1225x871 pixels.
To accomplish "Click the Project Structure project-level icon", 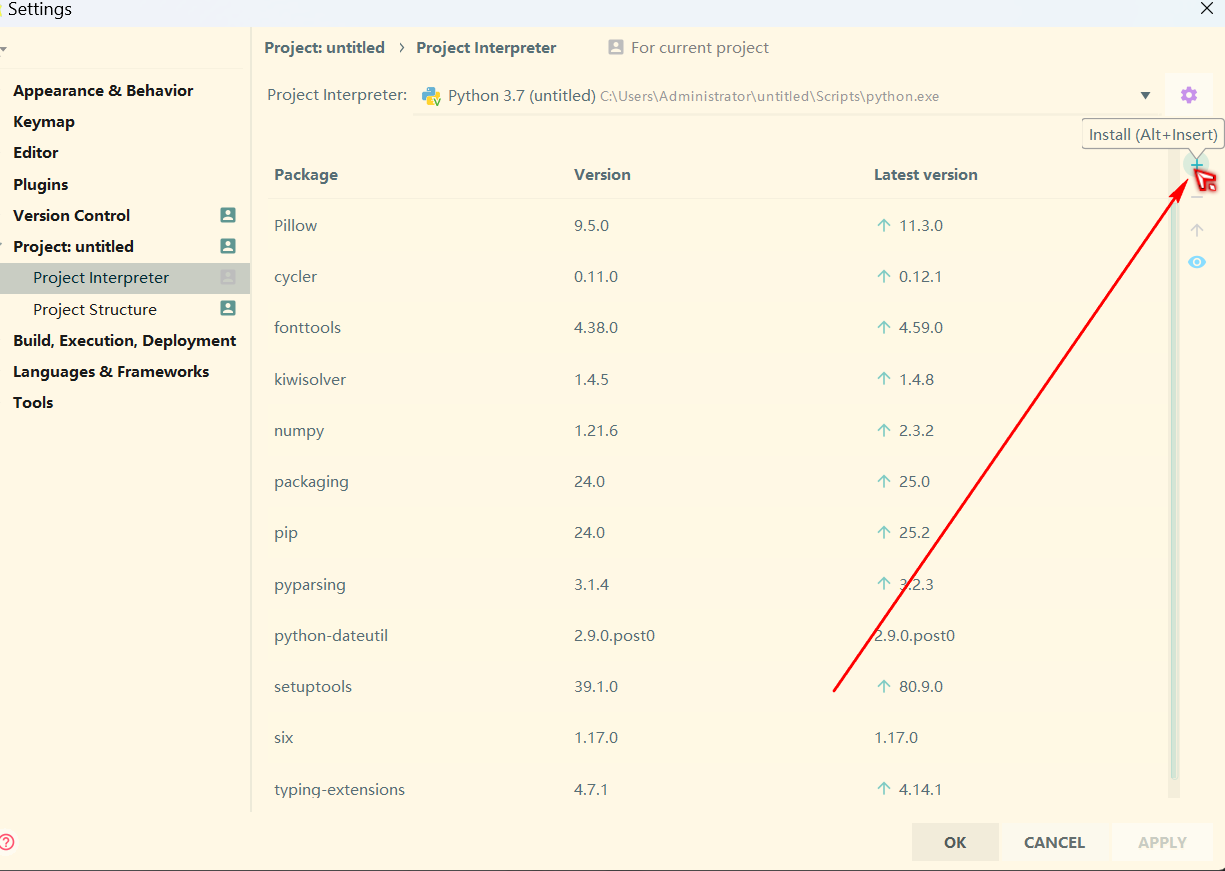I will pos(228,309).
